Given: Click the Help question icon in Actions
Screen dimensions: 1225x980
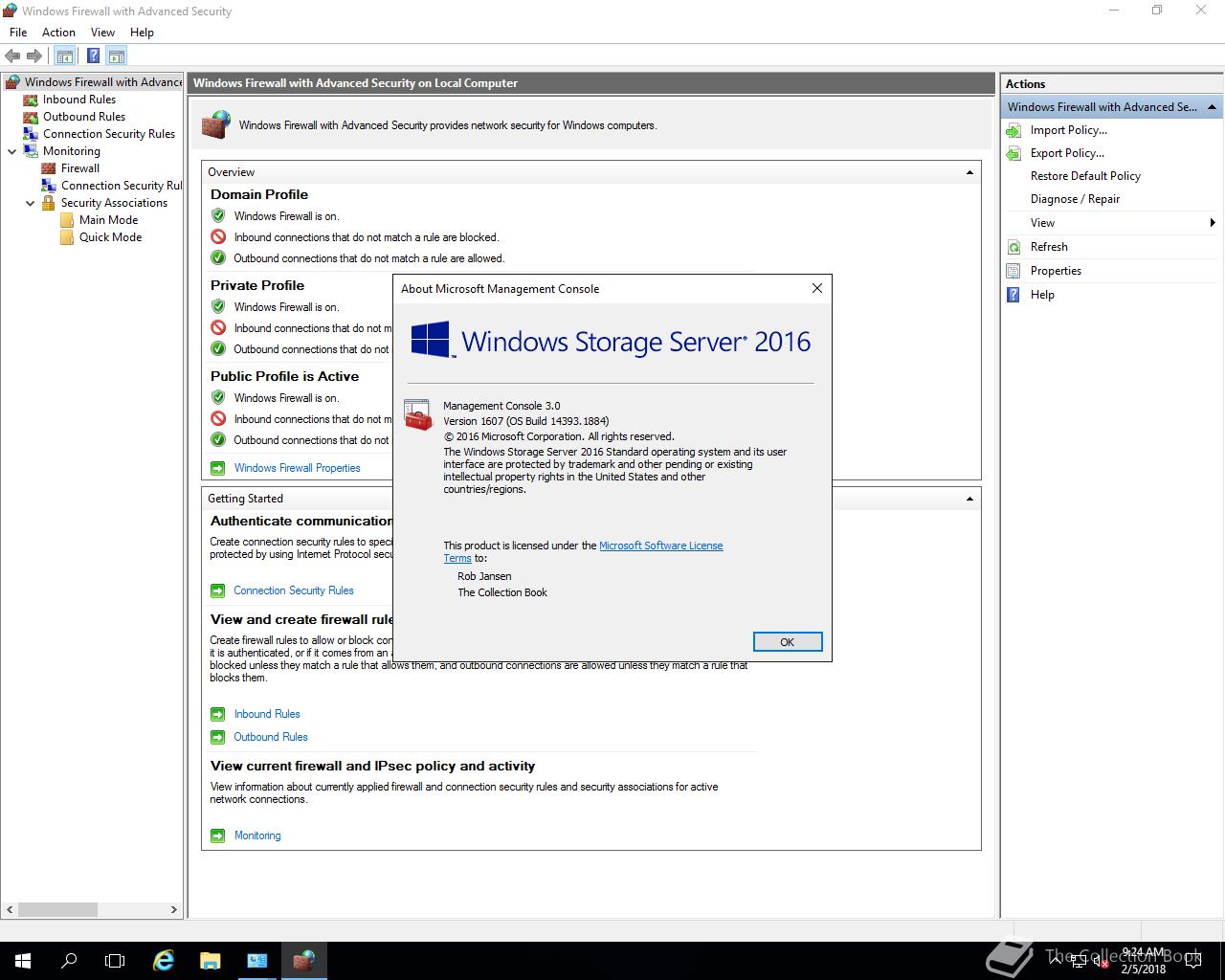Looking at the screenshot, I should 1013,295.
